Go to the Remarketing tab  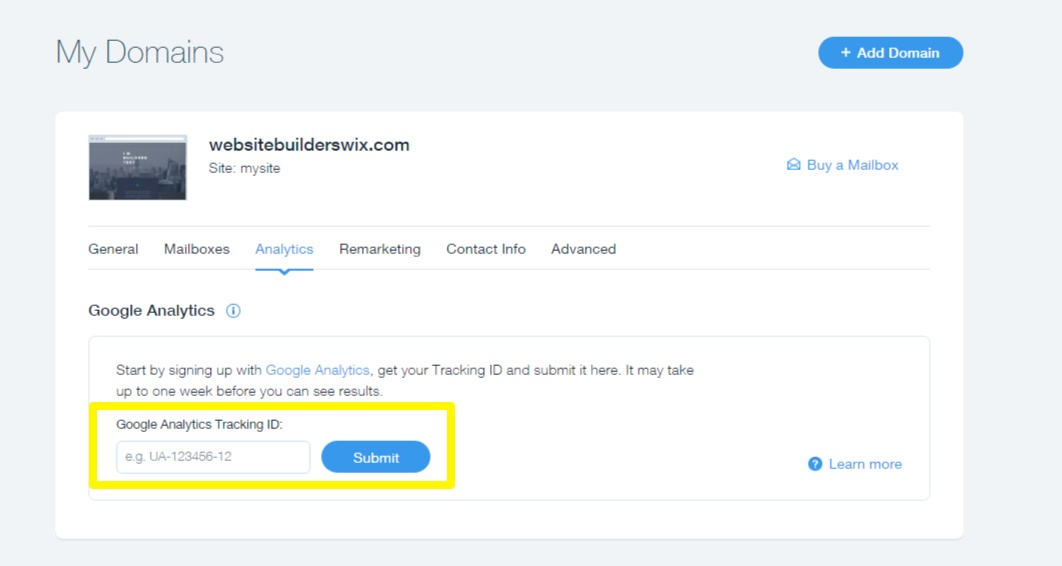[x=379, y=249]
